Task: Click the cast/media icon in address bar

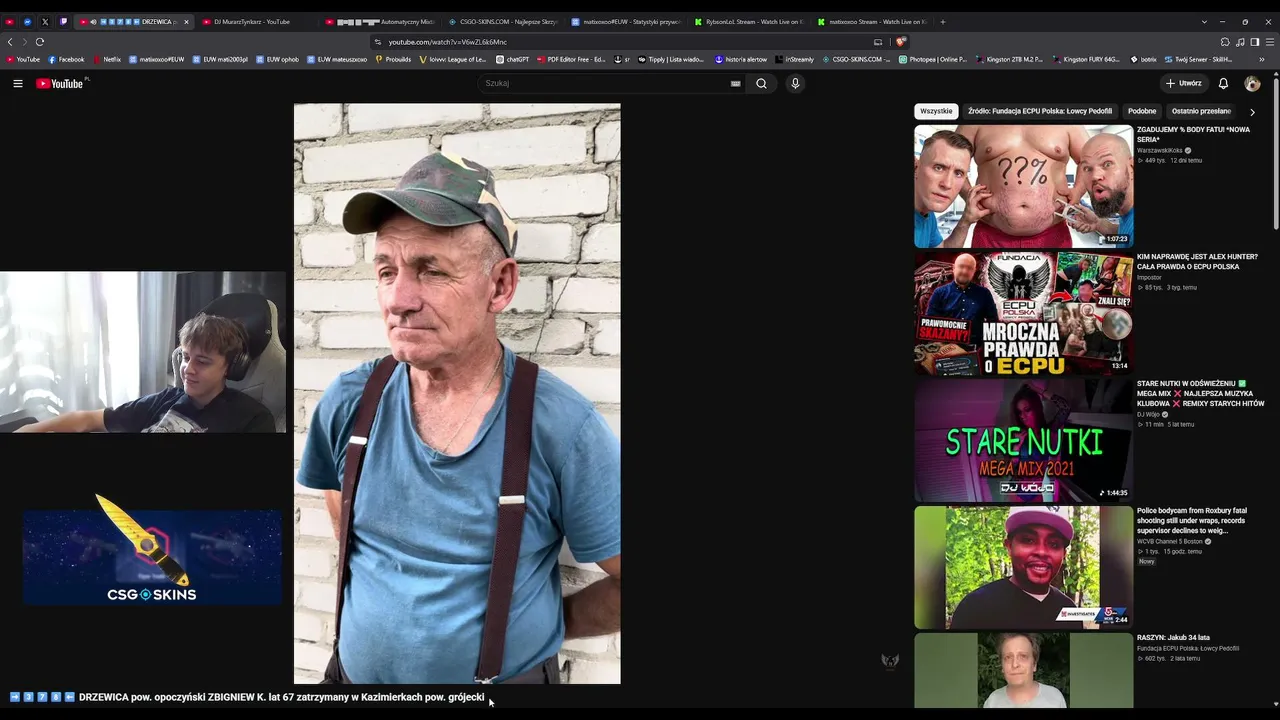Action: coord(878,42)
